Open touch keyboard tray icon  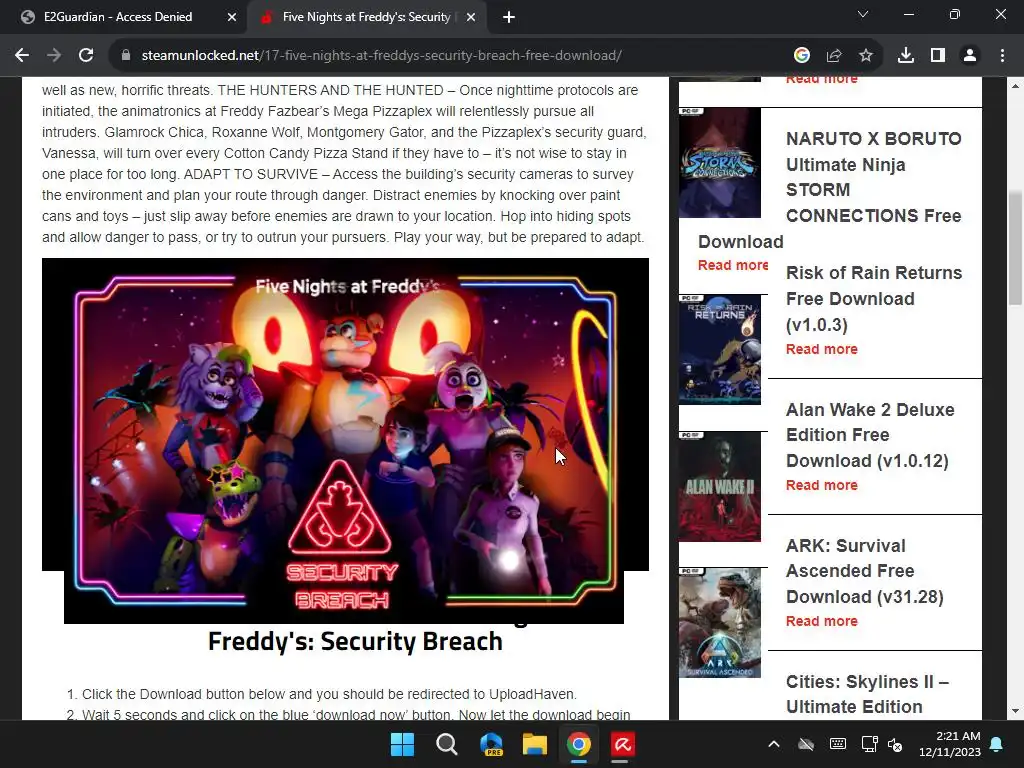click(838, 744)
